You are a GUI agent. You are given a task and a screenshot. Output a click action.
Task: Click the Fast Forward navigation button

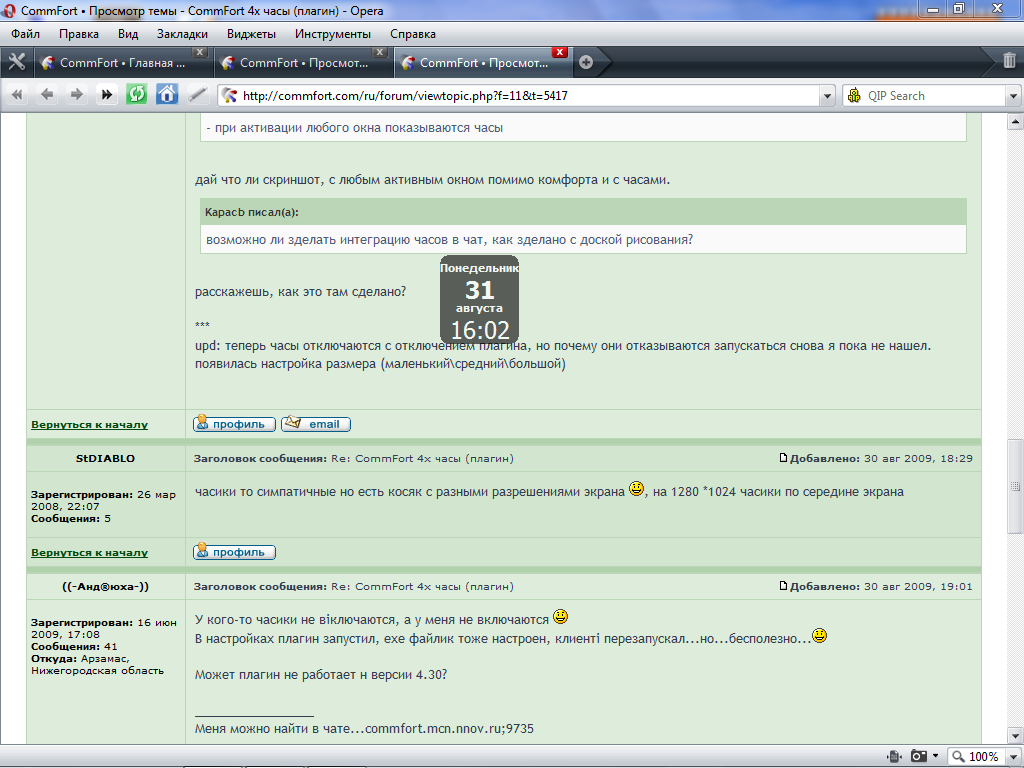[106, 95]
